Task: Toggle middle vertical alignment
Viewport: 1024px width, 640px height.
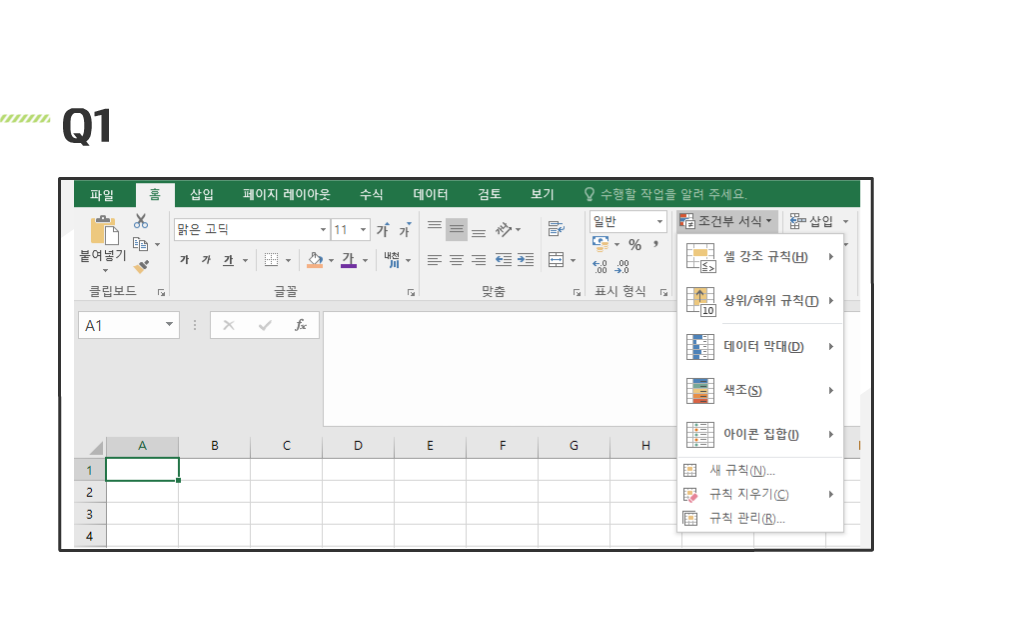Action: tap(456, 229)
